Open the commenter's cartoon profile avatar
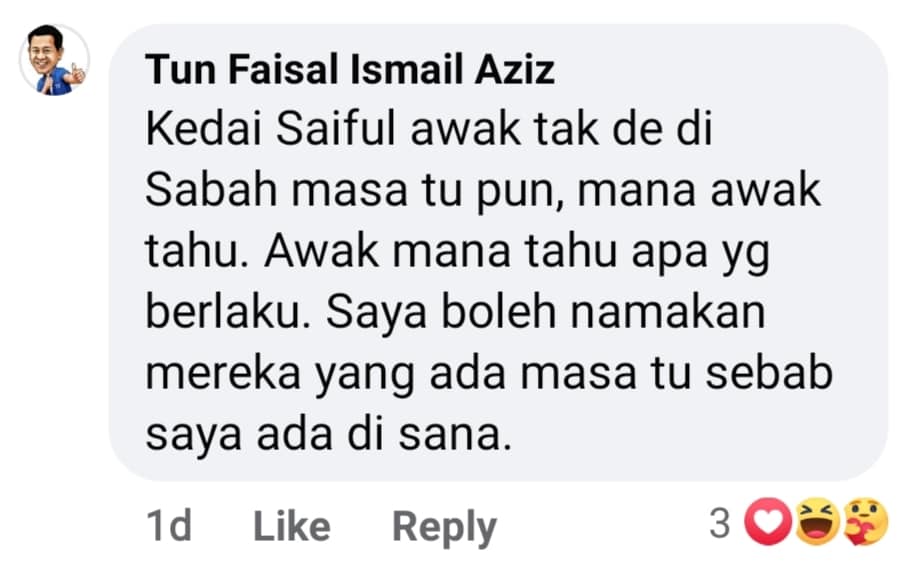 (54, 60)
